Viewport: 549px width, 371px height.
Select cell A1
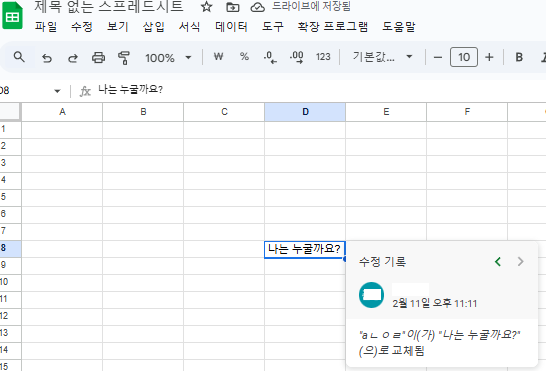62,130
